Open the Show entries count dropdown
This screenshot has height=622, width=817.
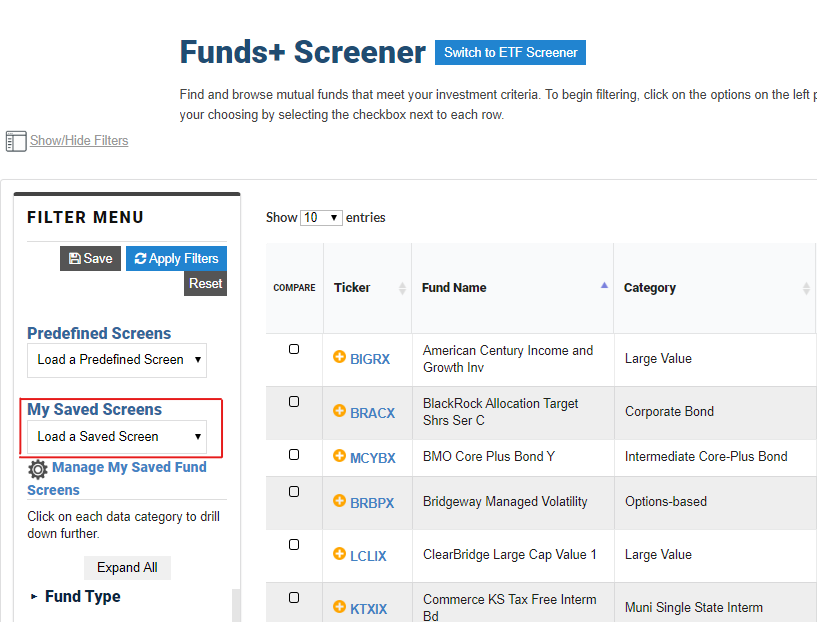(321, 218)
